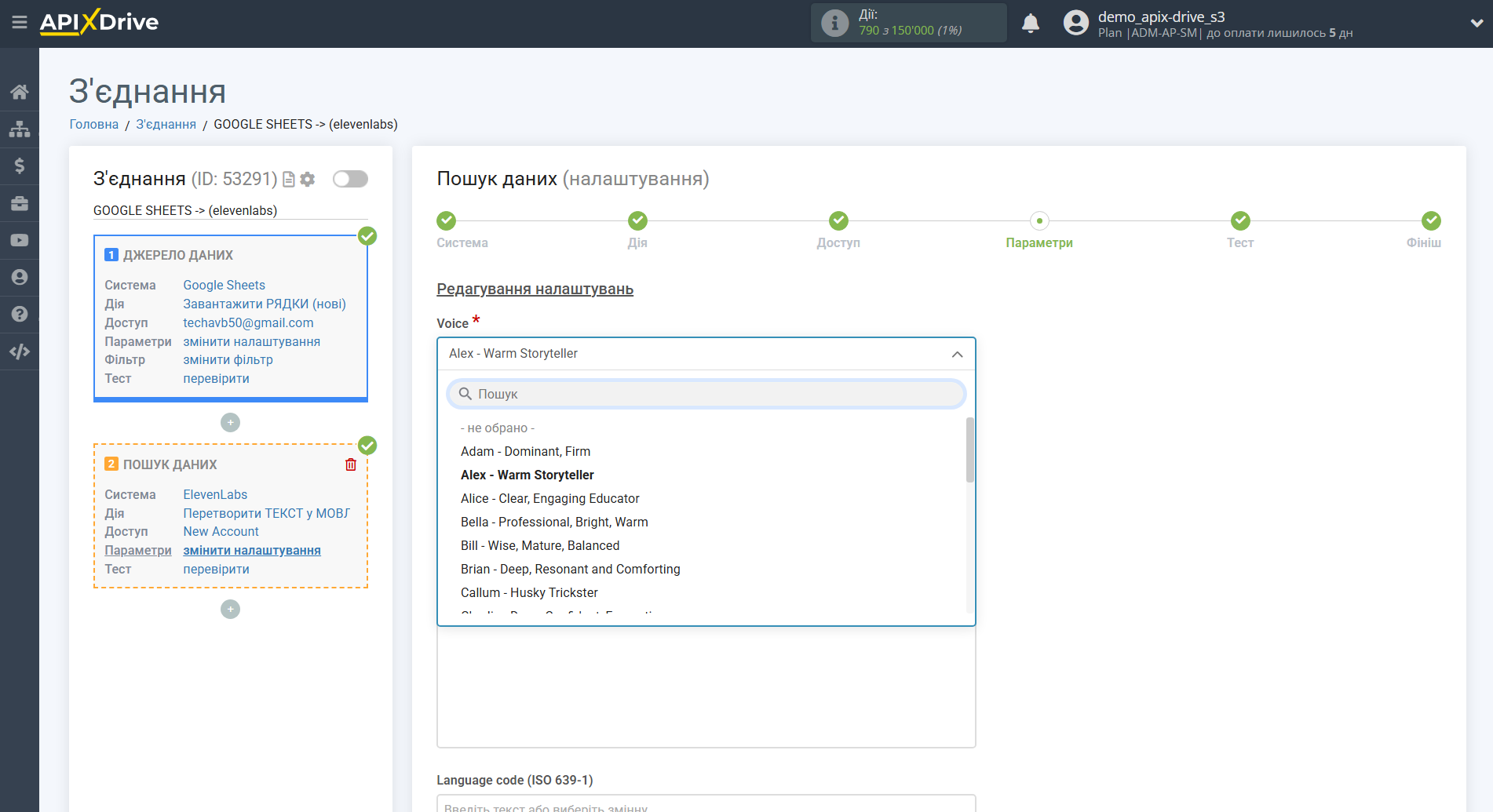This screenshot has height=812, width=1493.
Task: Click the notifications bell icon
Action: (x=1030, y=24)
